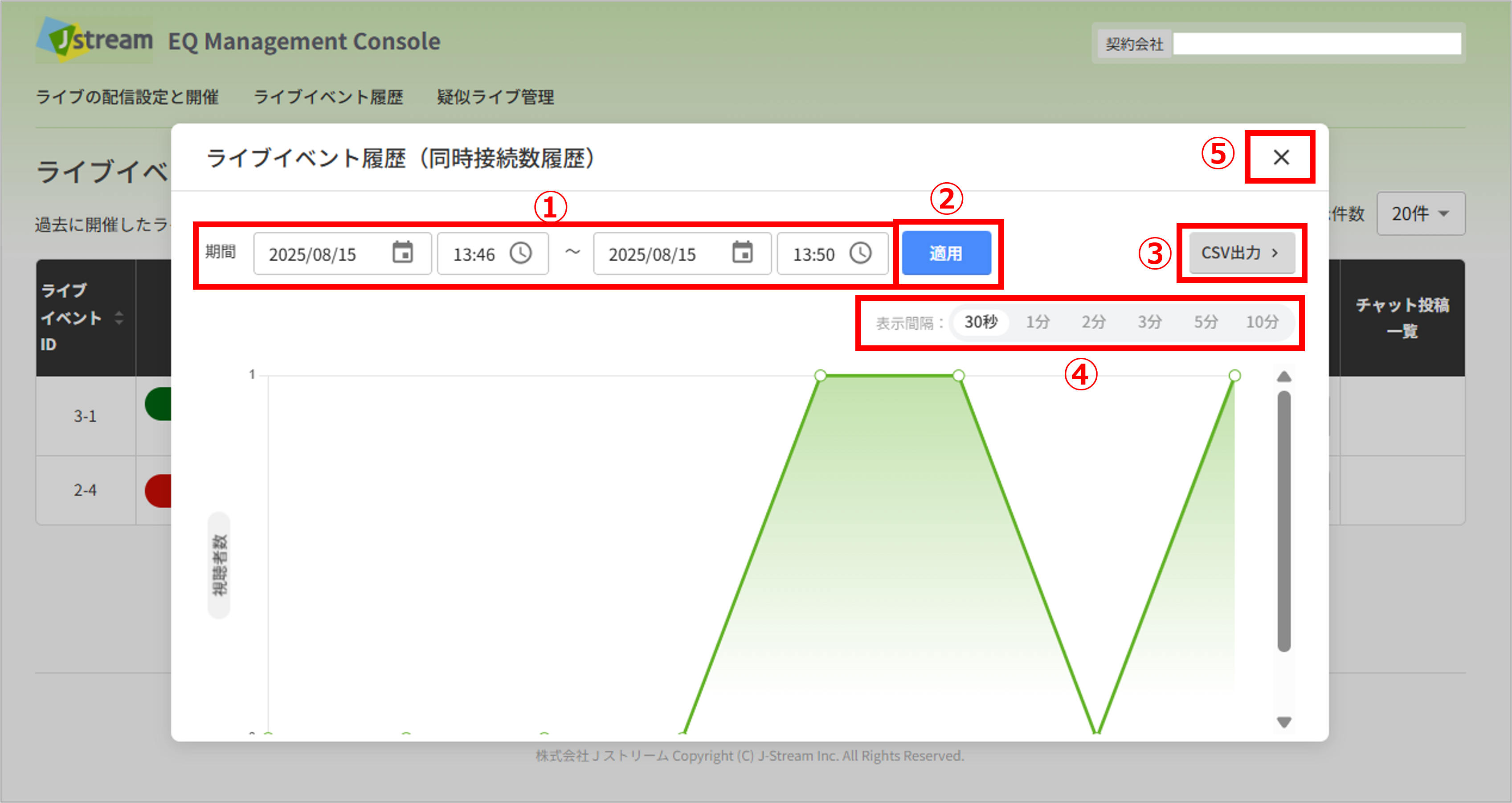1512x803 pixels.
Task: Sort by the ライブイベントID column arrows
Action: coord(119,318)
